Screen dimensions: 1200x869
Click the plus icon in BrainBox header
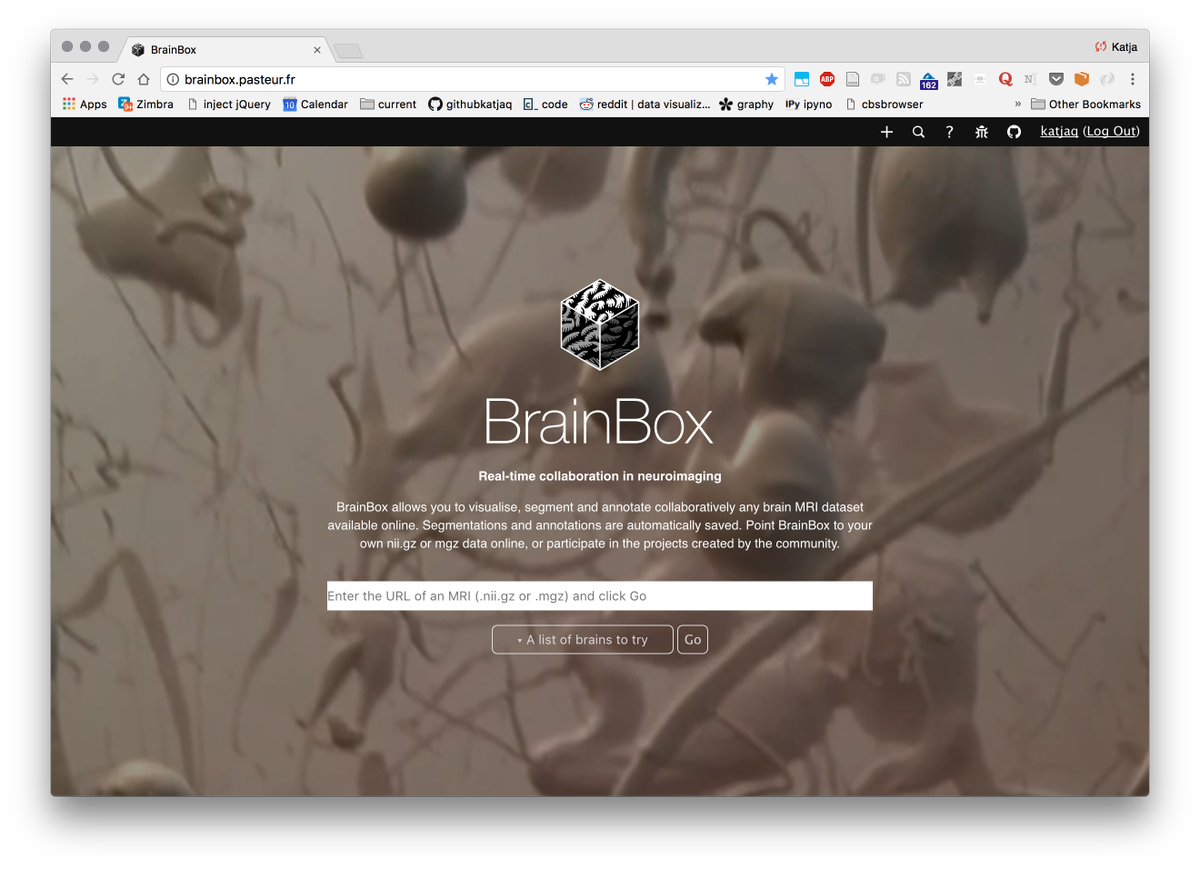click(886, 132)
